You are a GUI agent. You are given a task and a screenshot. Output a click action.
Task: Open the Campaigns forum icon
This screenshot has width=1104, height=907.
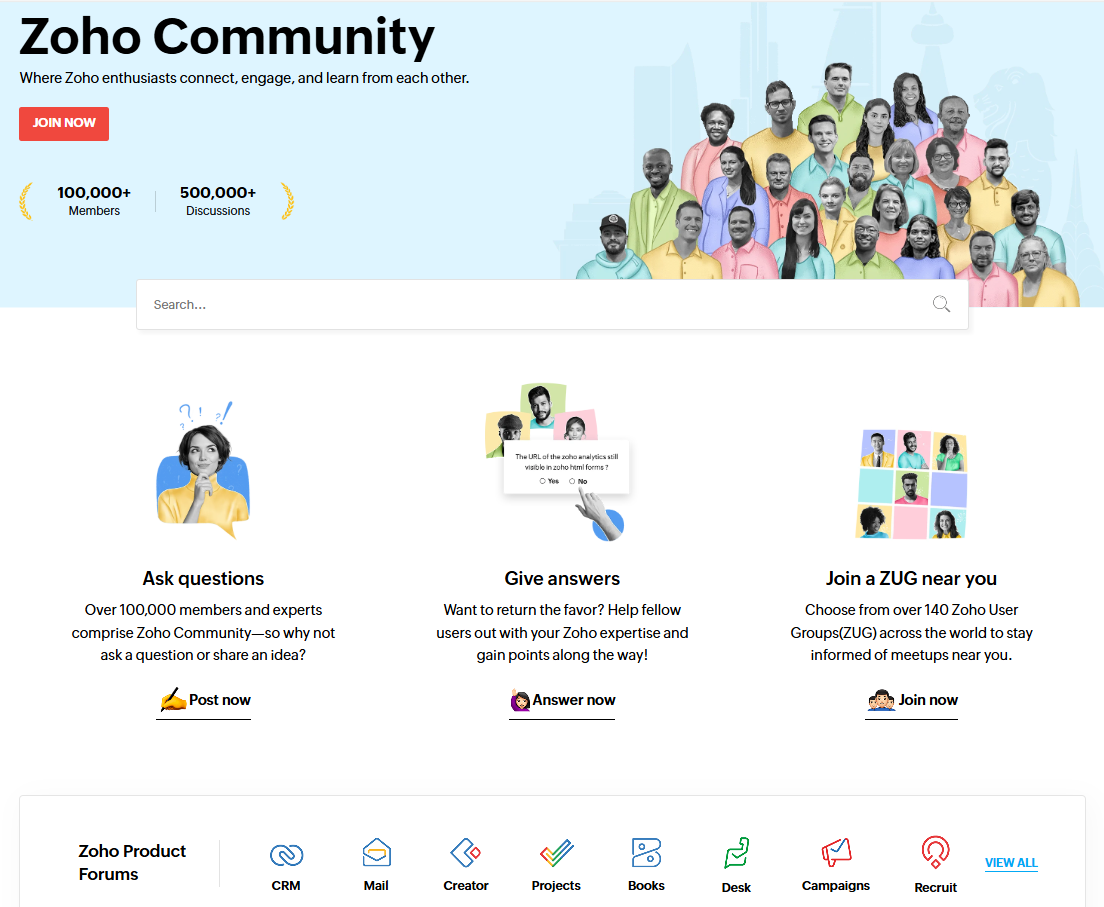836,853
